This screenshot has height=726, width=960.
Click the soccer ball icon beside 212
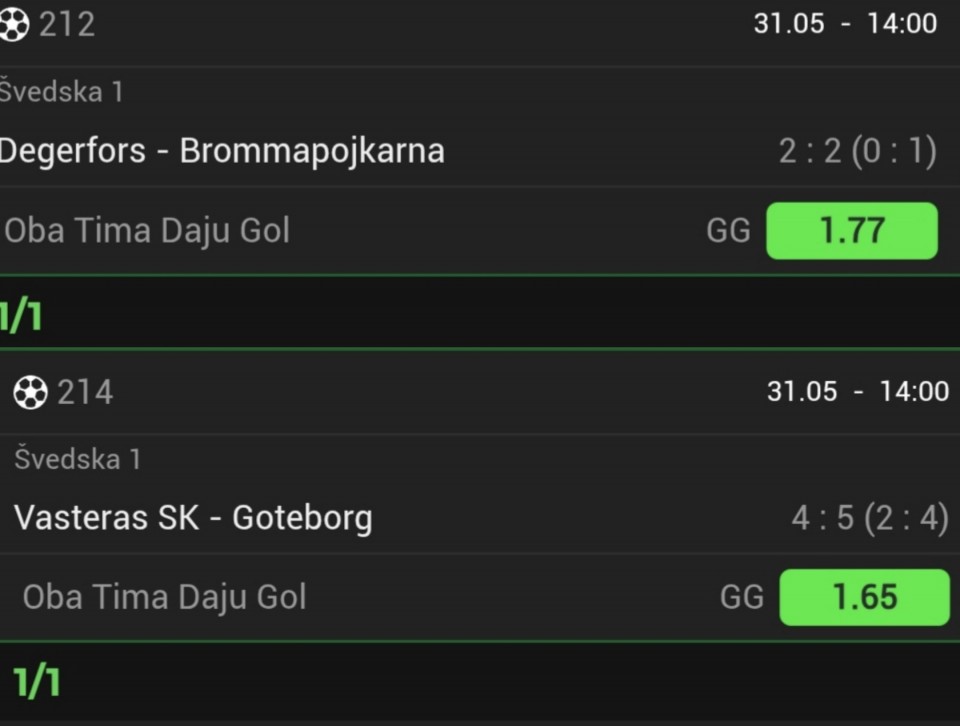[13, 24]
